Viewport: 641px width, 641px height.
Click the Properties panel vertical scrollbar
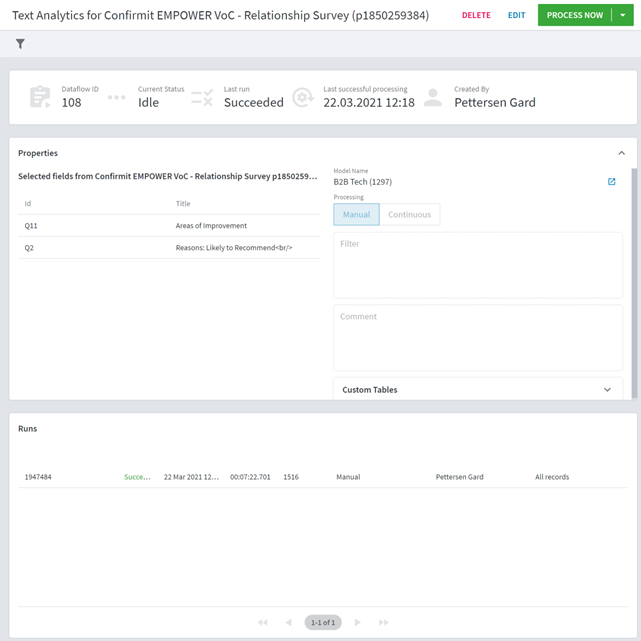634,283
